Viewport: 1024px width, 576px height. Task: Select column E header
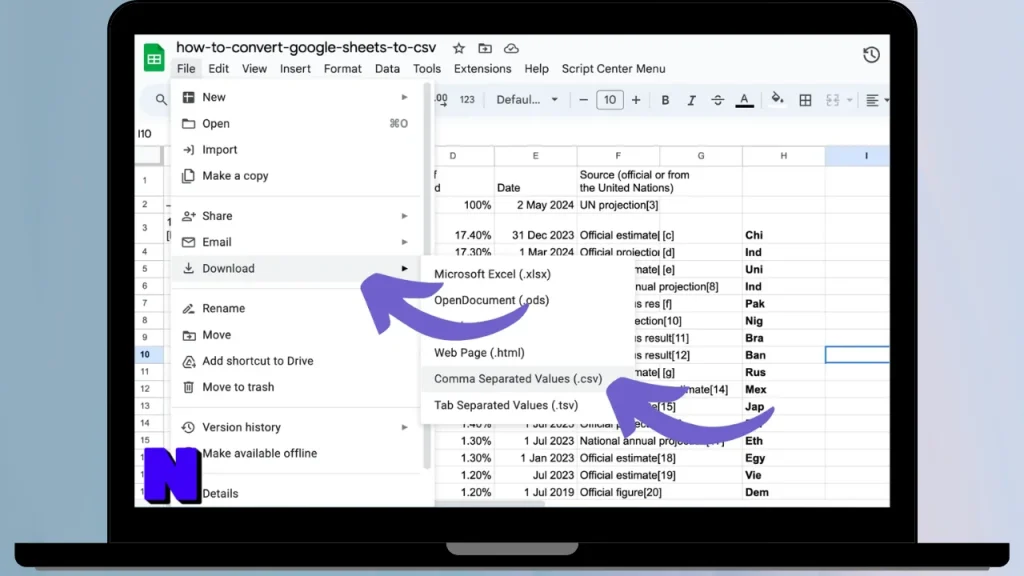[536, 156]
